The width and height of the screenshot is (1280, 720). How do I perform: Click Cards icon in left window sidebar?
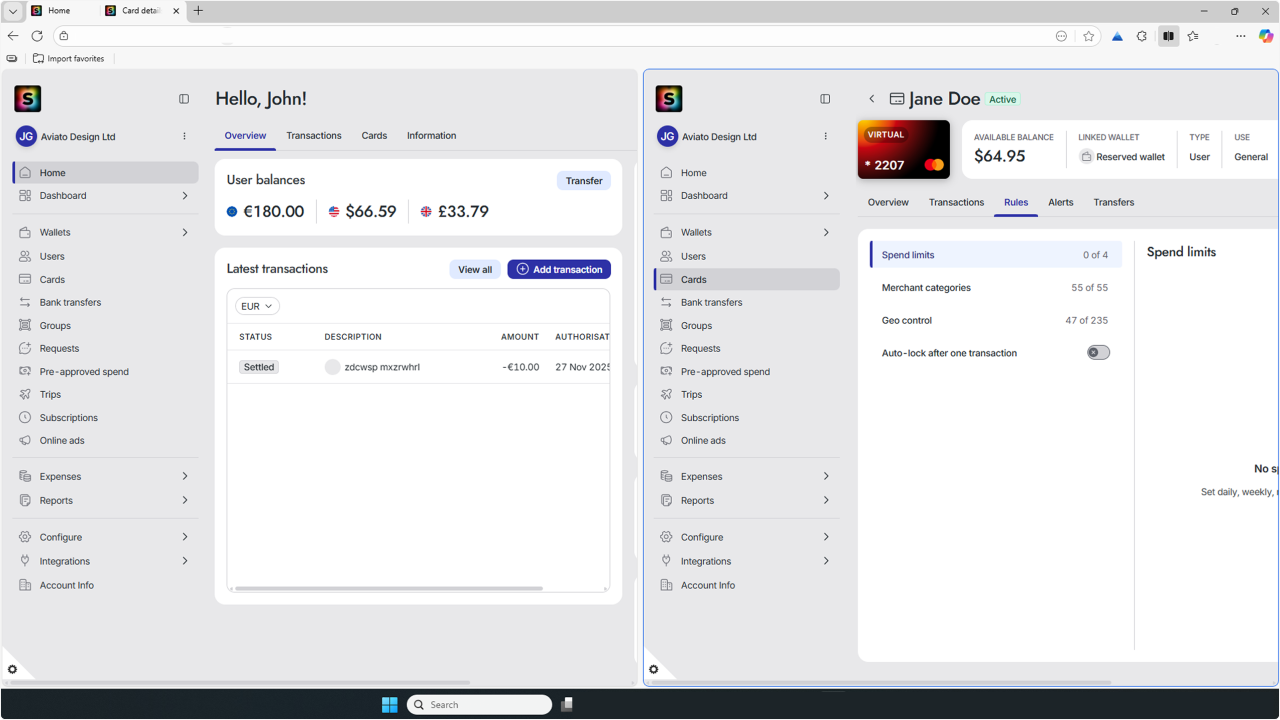25,280
